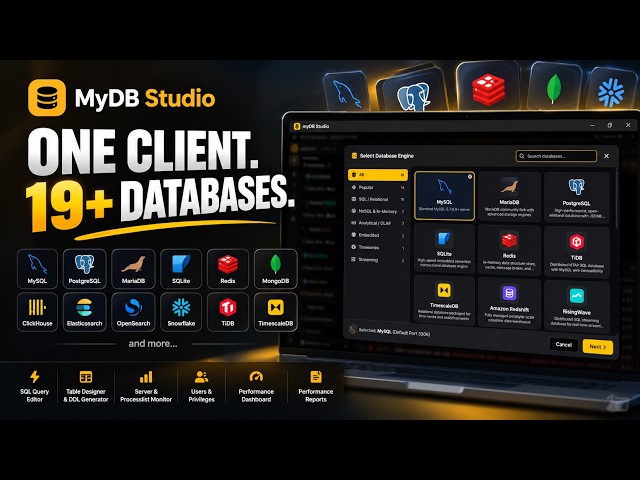640x480 pixels.
Task: Minimize the myDB Studio window
Action: coord(592,125)
